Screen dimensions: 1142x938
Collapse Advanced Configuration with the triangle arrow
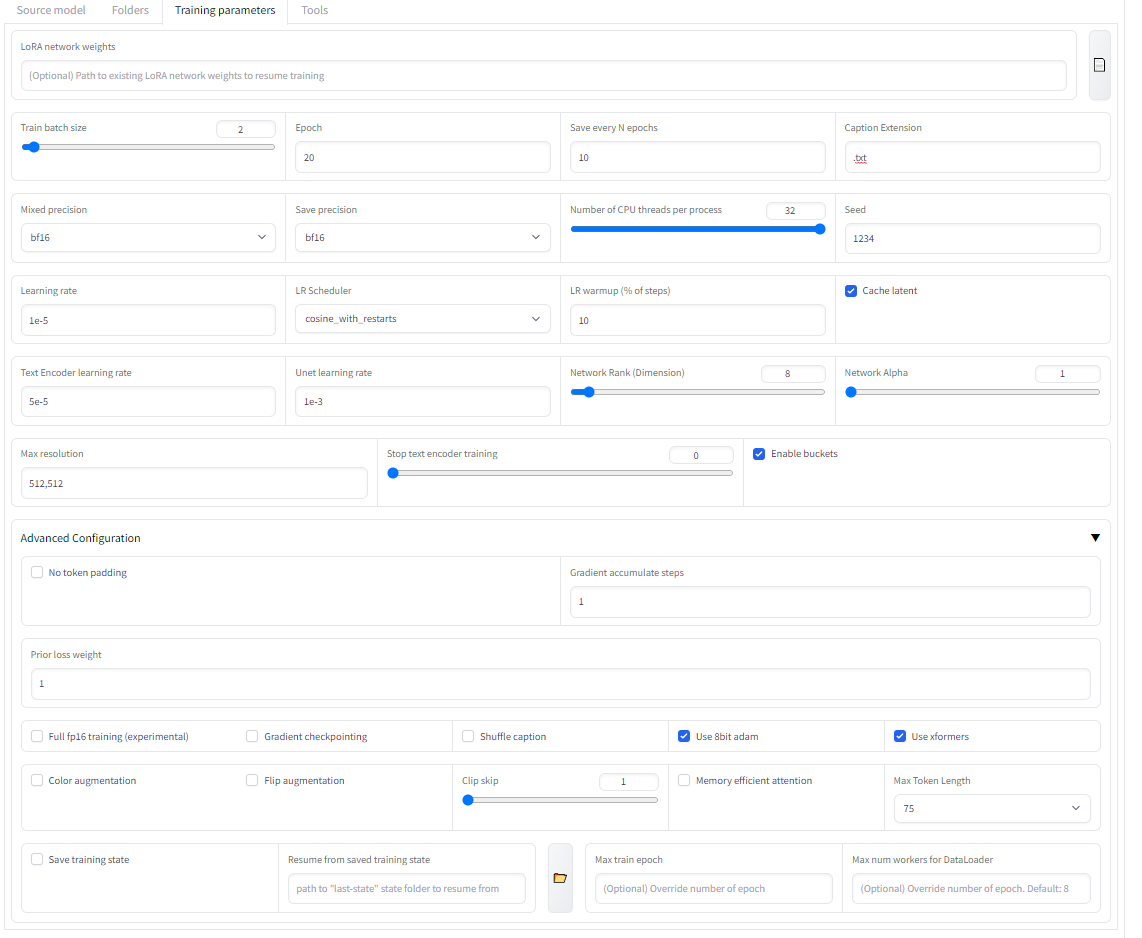coord(1095,537)
